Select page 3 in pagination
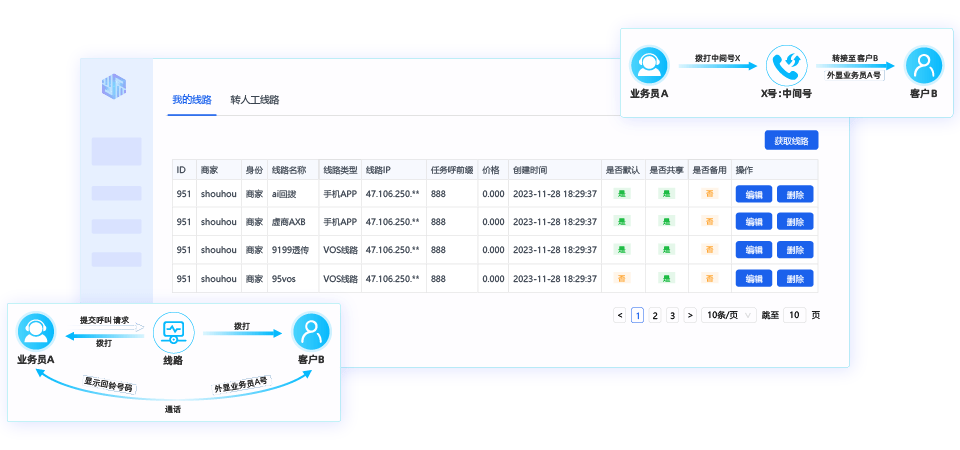This screenshot has width=960, height=450. click(672, 315)
